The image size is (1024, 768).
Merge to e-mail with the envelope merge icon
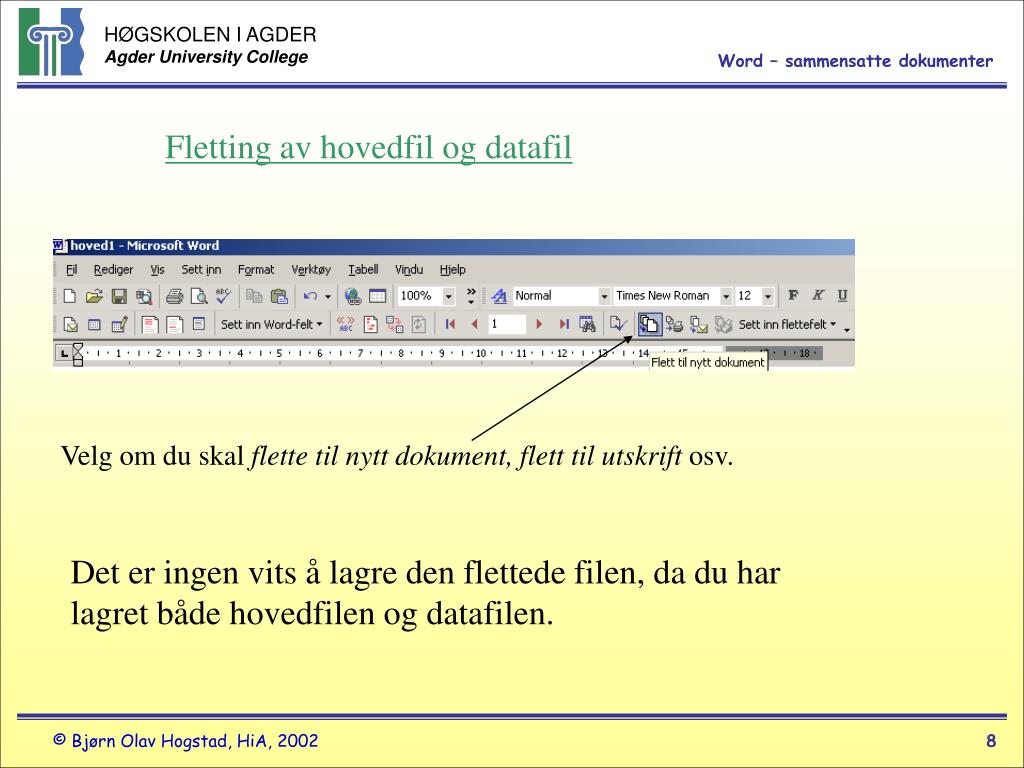[x=699, y=324]
